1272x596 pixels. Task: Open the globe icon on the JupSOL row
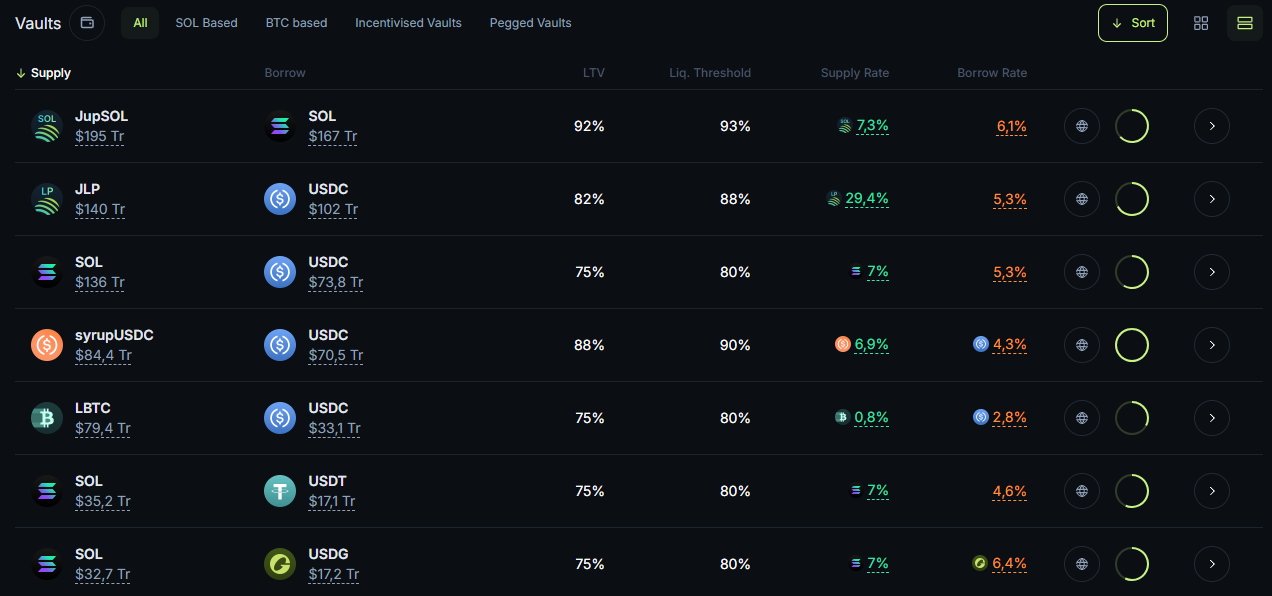point(1081,126)
